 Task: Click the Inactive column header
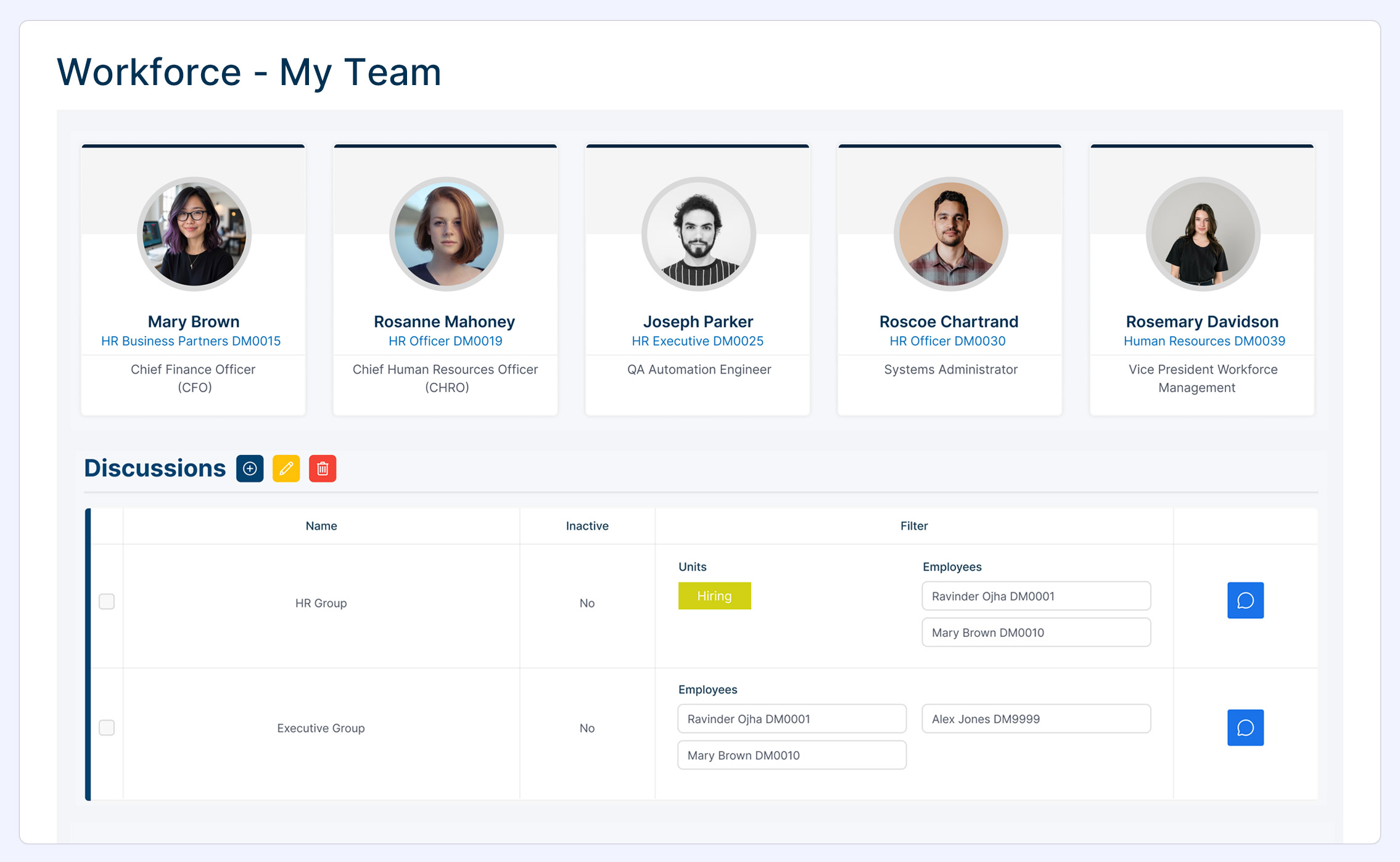(587, 526)
